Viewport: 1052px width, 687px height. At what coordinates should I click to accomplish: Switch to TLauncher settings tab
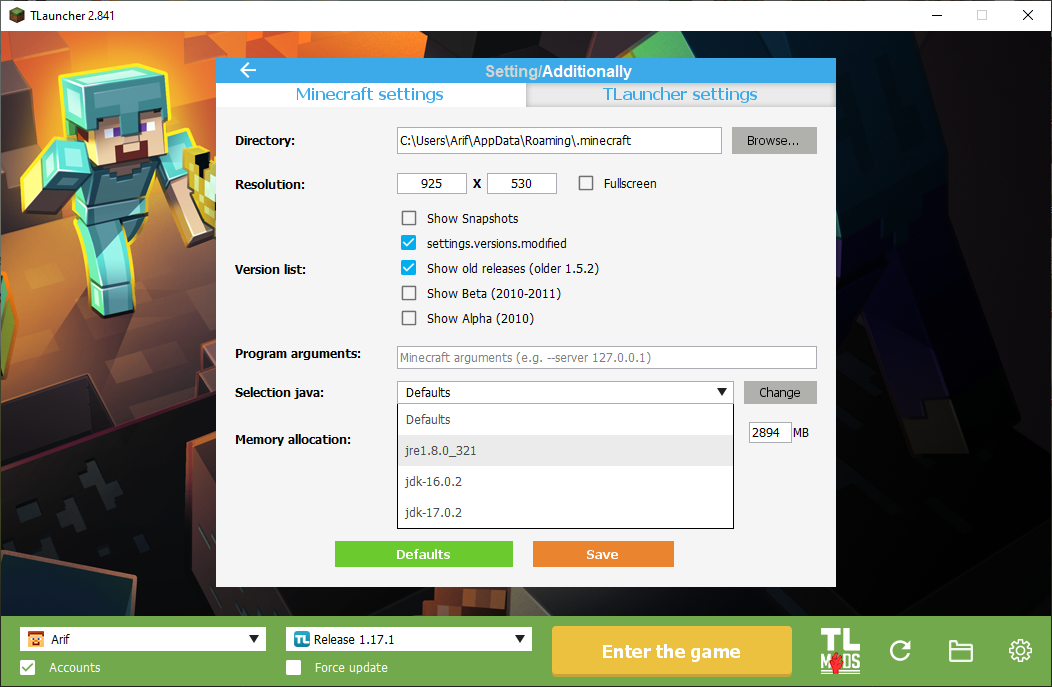point(680,94)
